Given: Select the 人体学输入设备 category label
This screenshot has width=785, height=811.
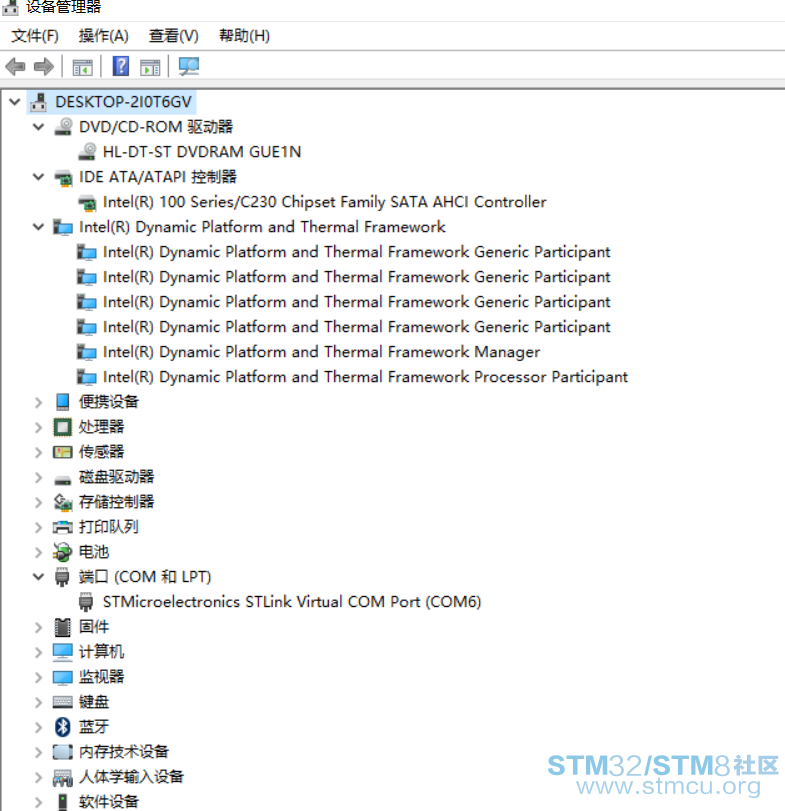Looking at the screenshot, I should pos(131,776).
